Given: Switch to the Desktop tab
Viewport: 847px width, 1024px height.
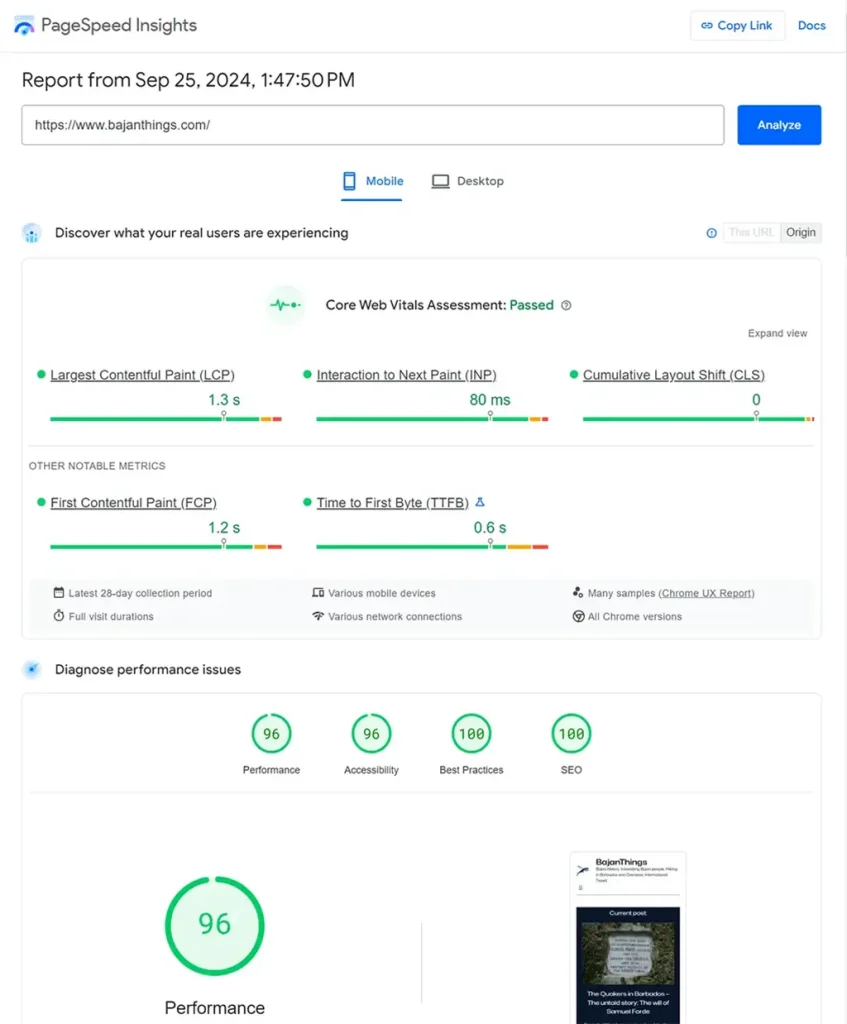Looking at the screenshot, I should tap(467, 181).
